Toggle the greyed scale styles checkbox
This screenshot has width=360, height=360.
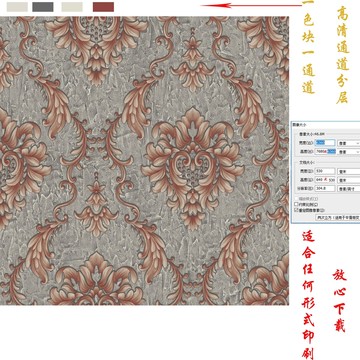point(296,198)
